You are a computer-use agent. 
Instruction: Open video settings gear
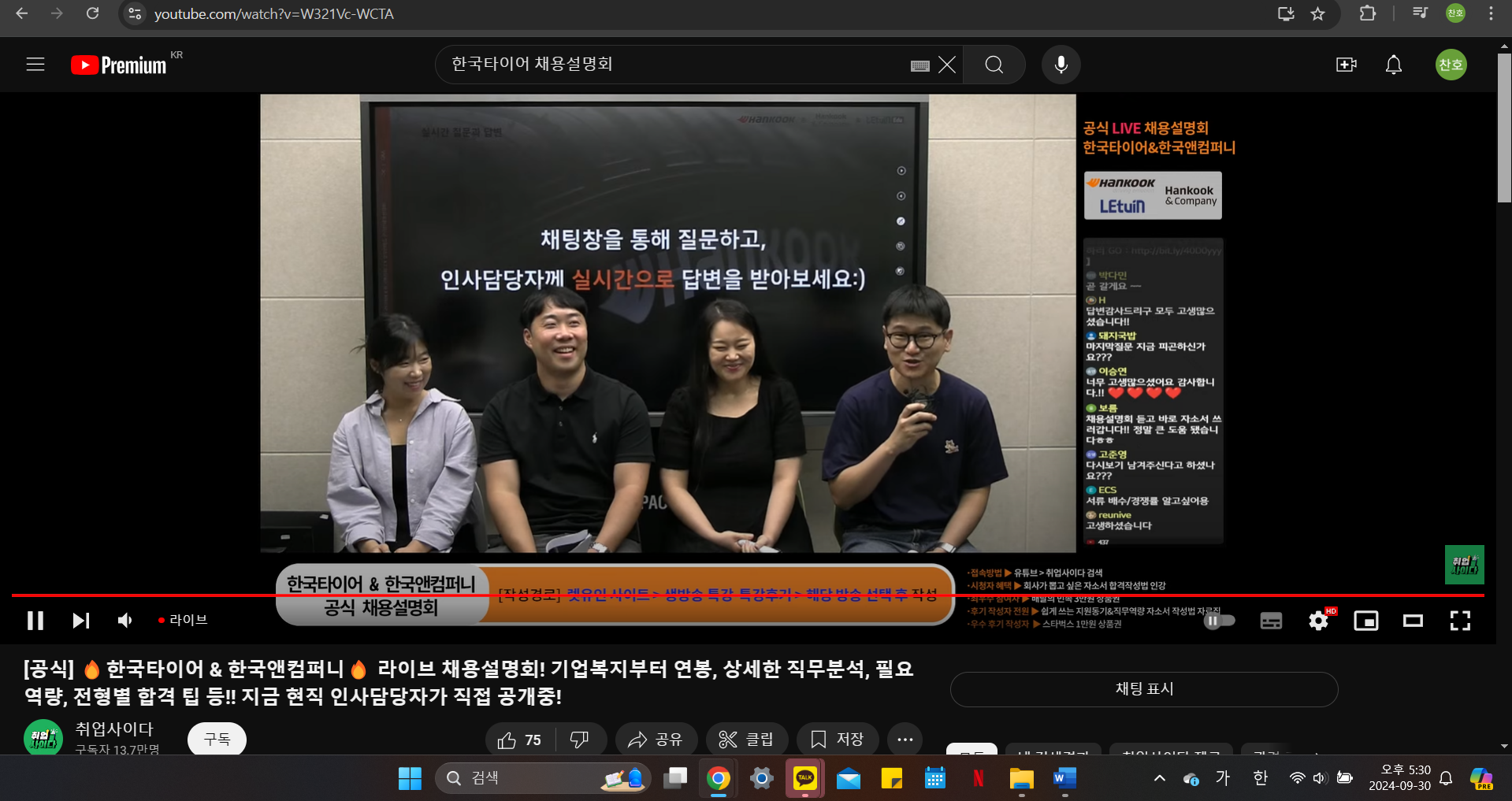click(1318, 621)
